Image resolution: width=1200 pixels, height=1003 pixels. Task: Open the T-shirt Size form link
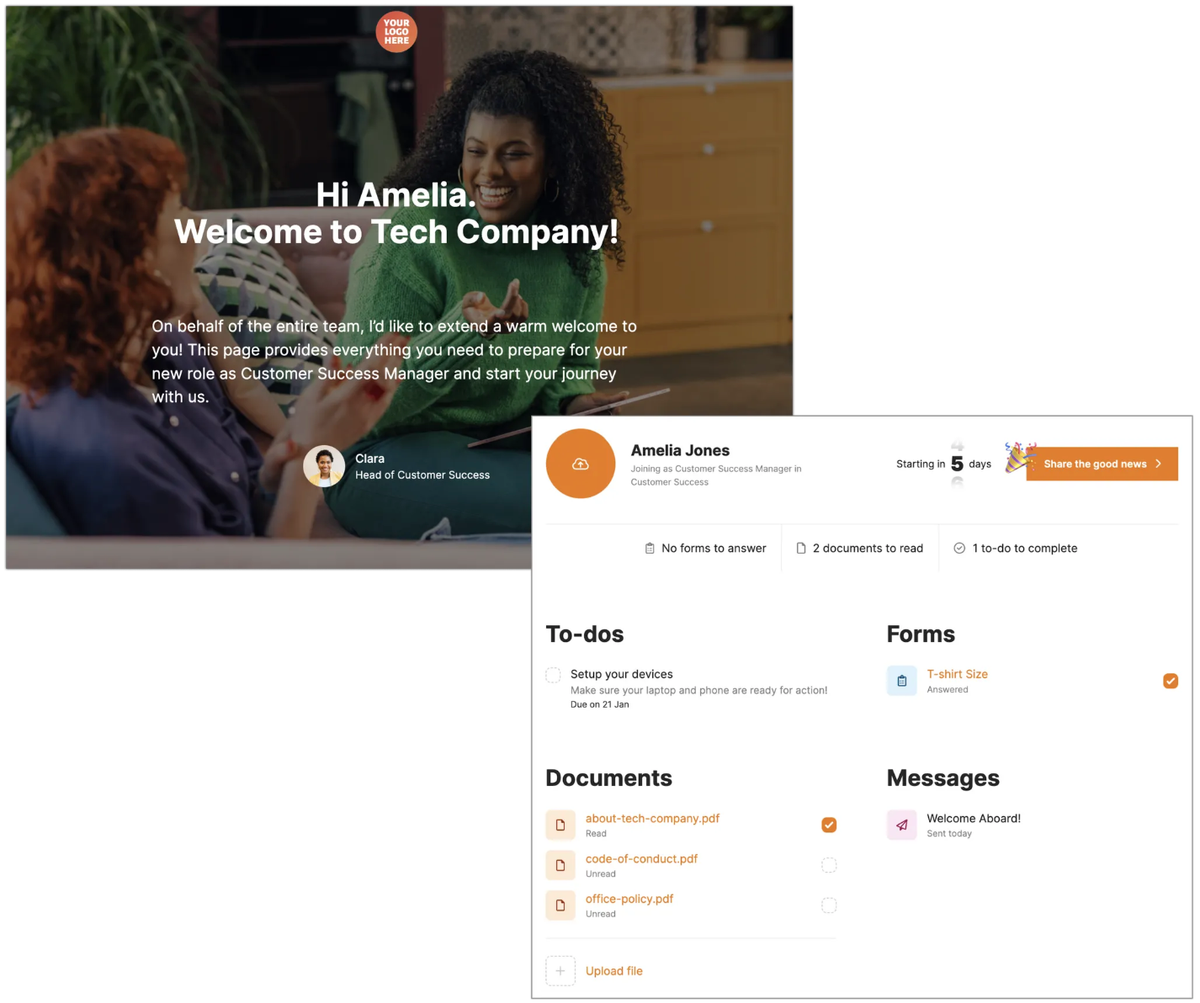point(957,674)
